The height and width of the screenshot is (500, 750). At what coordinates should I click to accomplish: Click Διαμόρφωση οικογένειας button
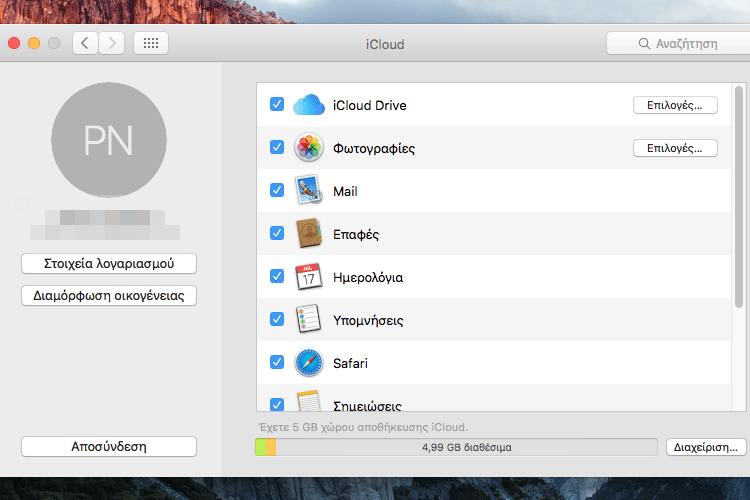(x=109, y=296)
